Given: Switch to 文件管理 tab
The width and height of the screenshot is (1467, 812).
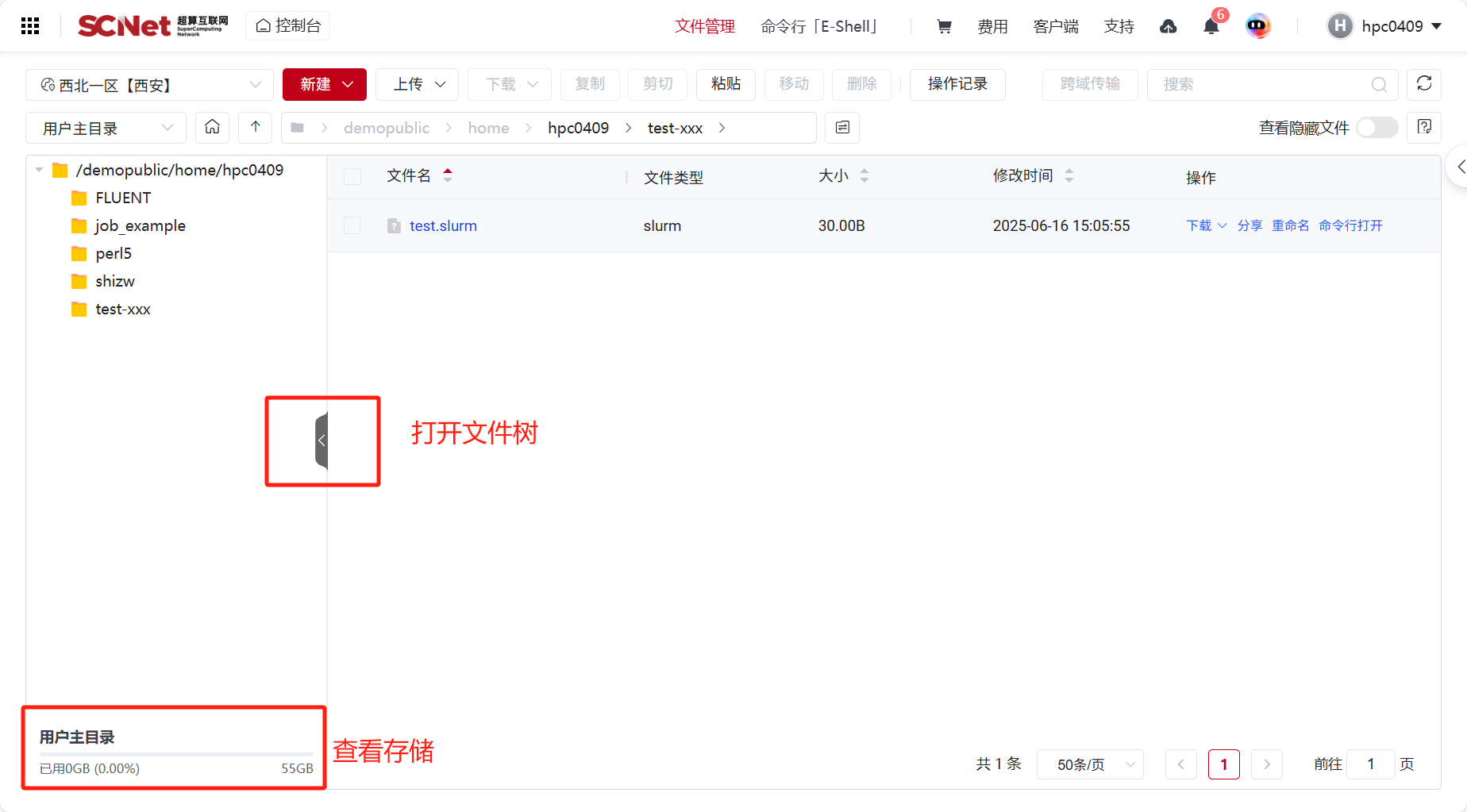Looking at the screenshot, I should point(704,26).
